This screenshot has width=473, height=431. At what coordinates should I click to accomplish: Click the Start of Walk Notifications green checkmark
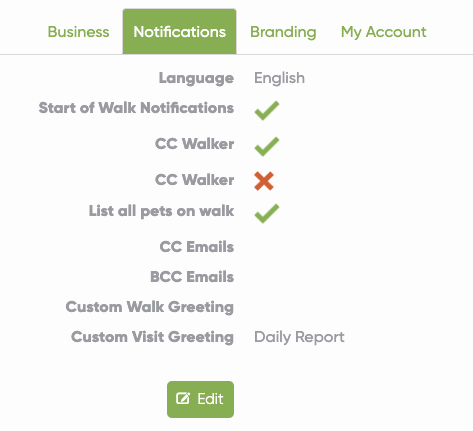[267, 110]
